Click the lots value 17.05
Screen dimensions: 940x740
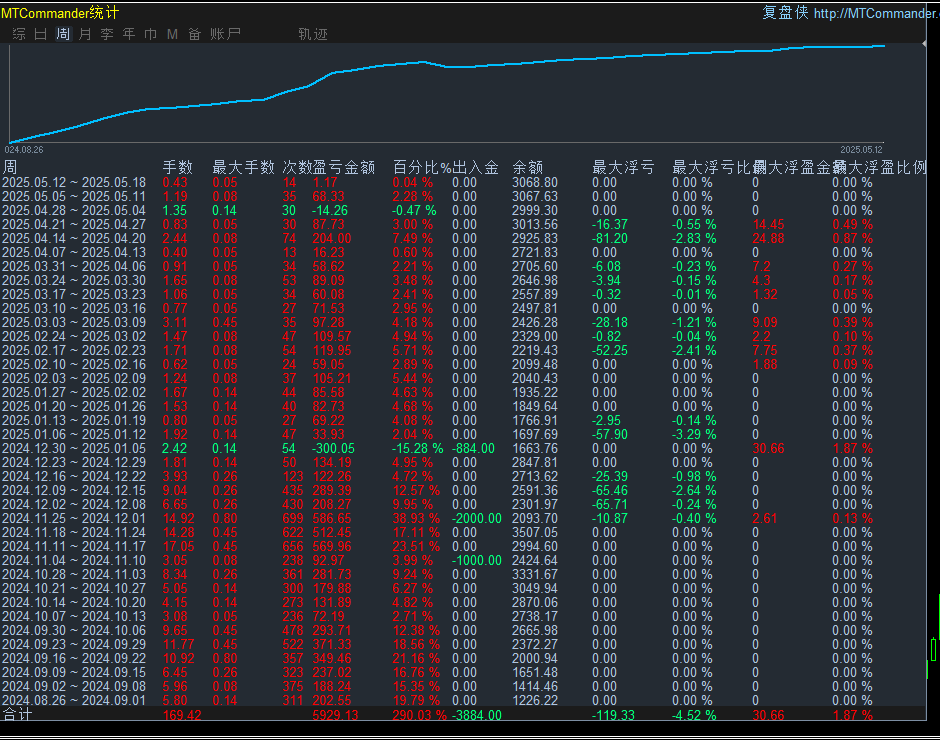click(x=179, y=546)
